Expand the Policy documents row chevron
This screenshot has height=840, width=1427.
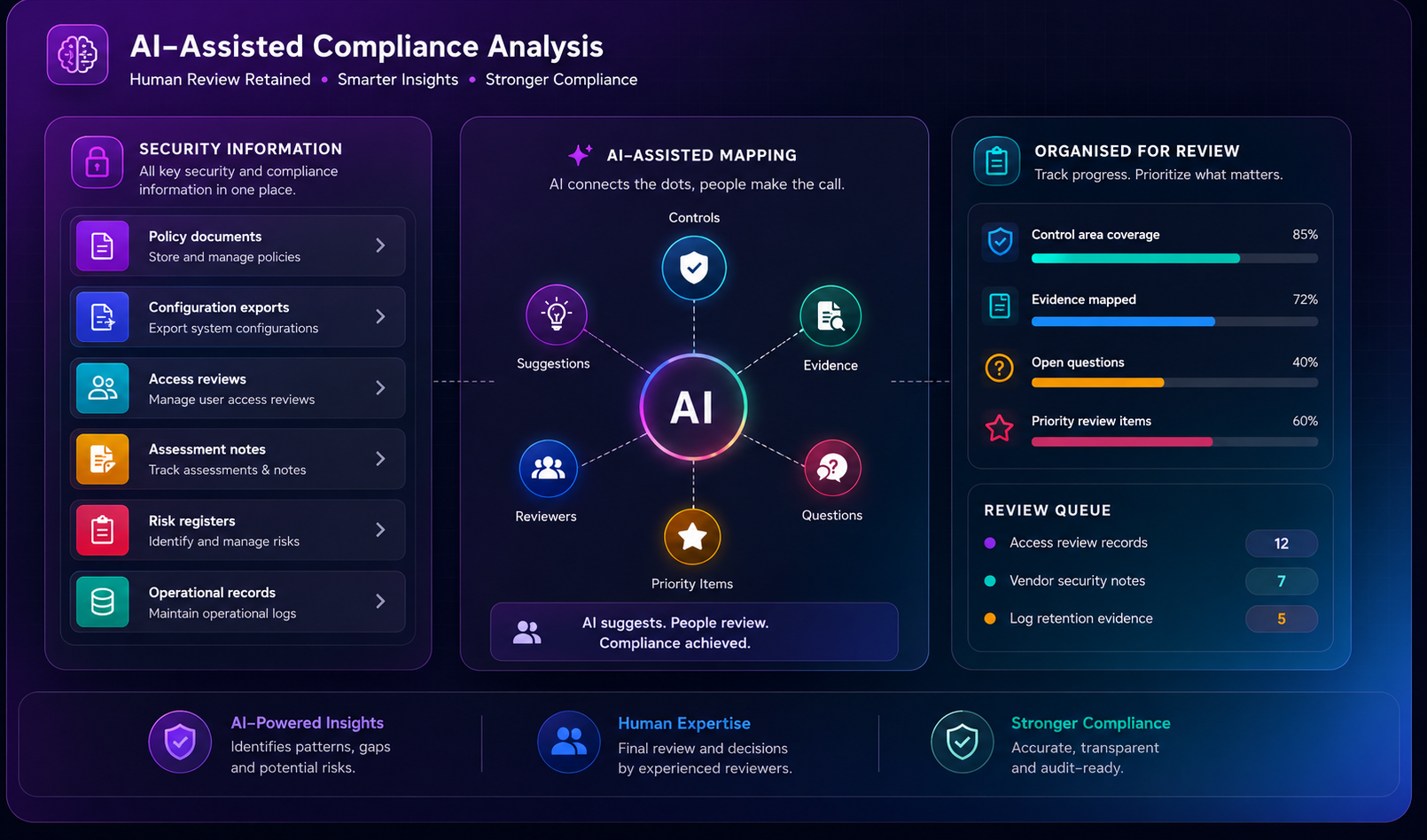coord(380,245)
